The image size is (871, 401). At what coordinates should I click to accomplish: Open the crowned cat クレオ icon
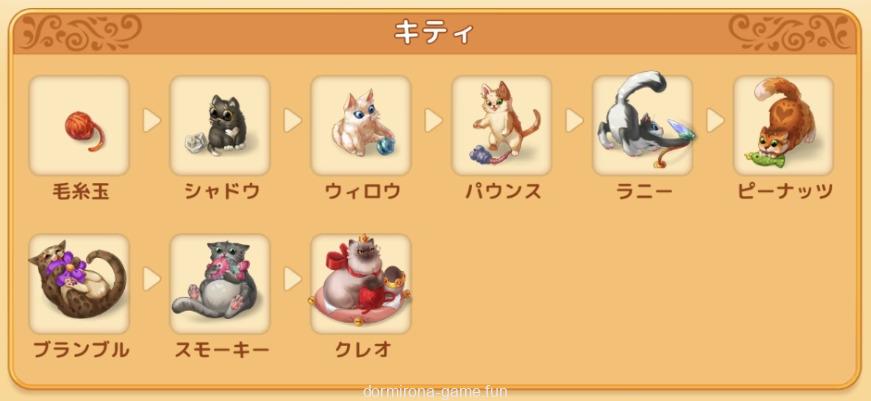point(361,284)
